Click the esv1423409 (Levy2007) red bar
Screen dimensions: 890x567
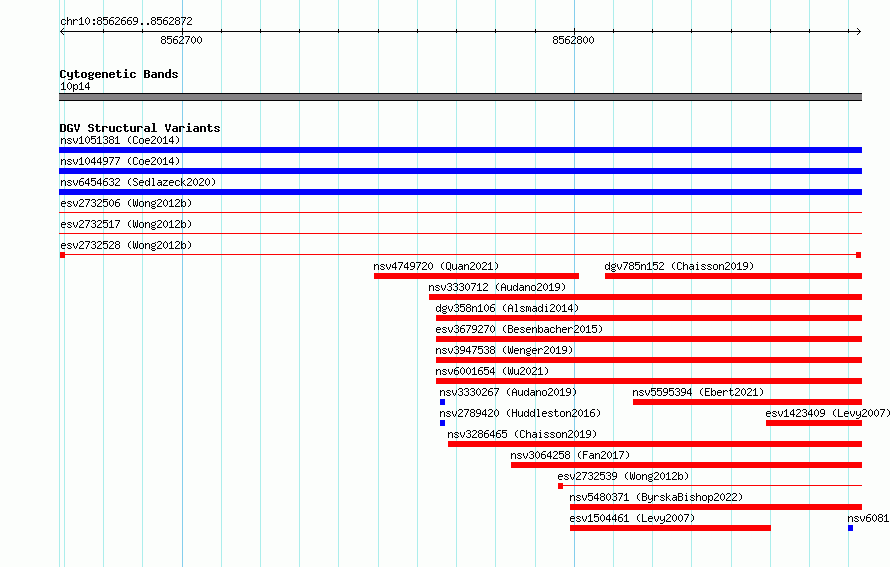click(814, 423)
